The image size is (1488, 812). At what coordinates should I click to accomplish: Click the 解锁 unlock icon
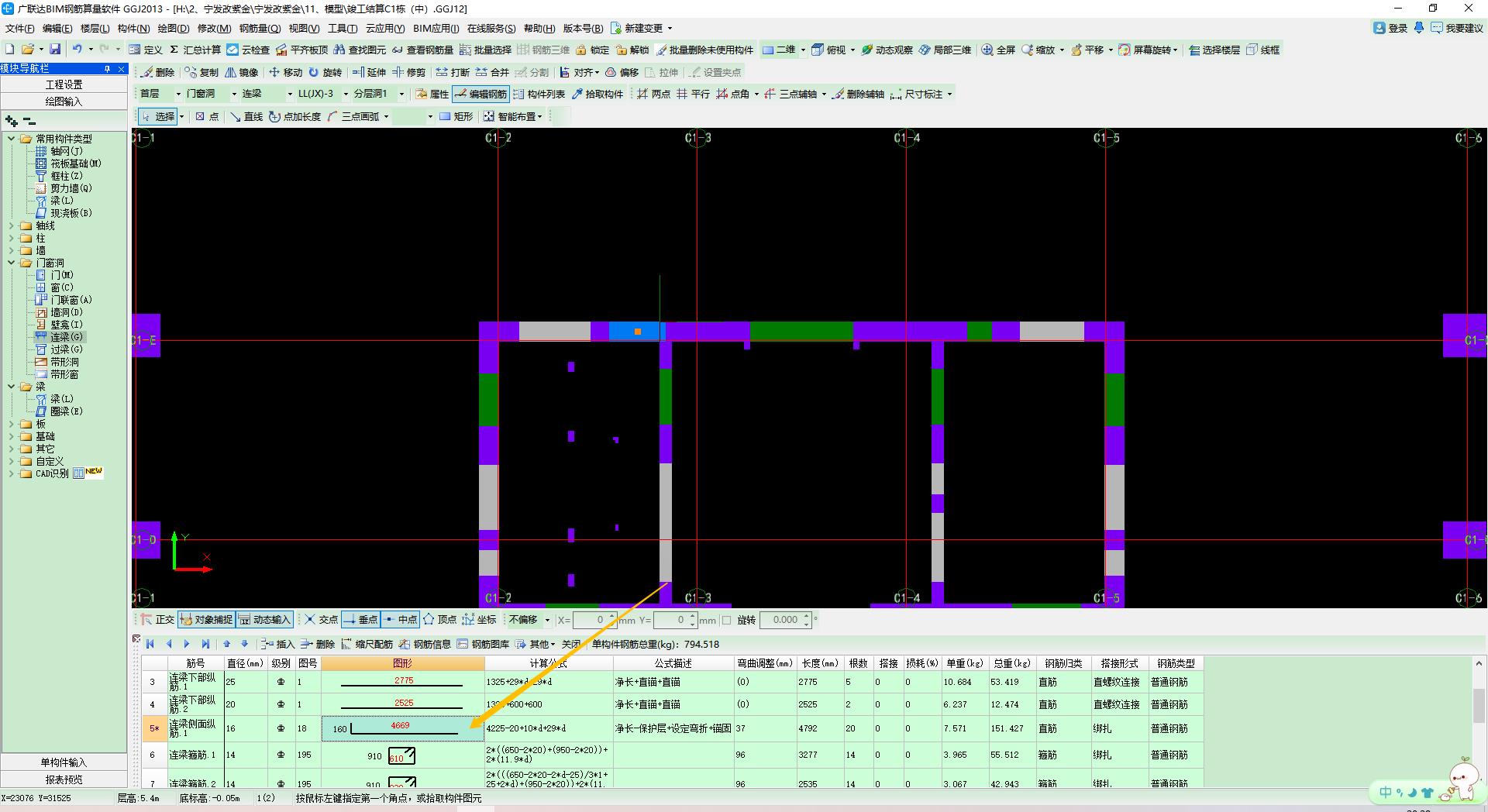632,50
